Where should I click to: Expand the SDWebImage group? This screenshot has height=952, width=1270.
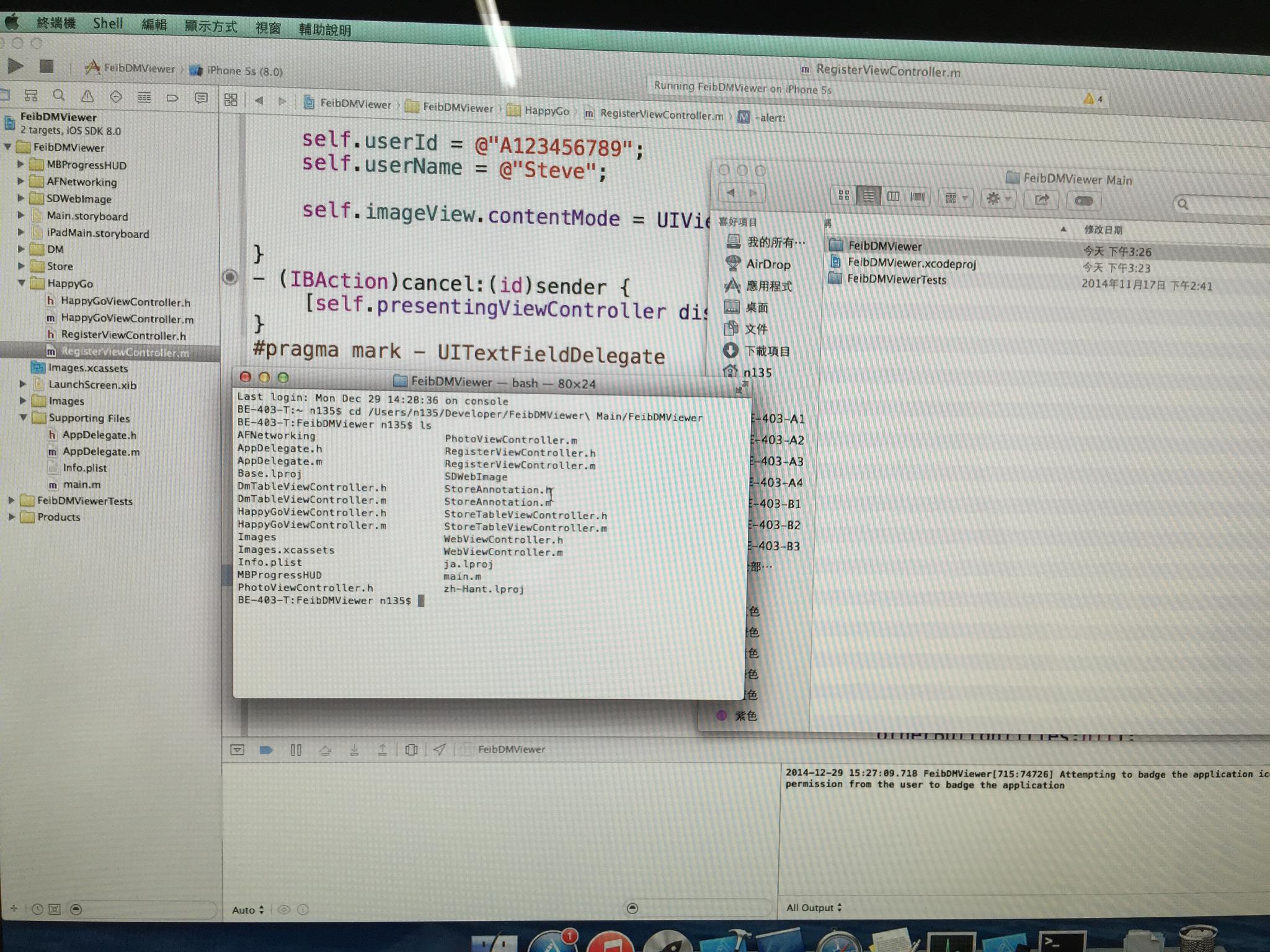pos(21,198)
